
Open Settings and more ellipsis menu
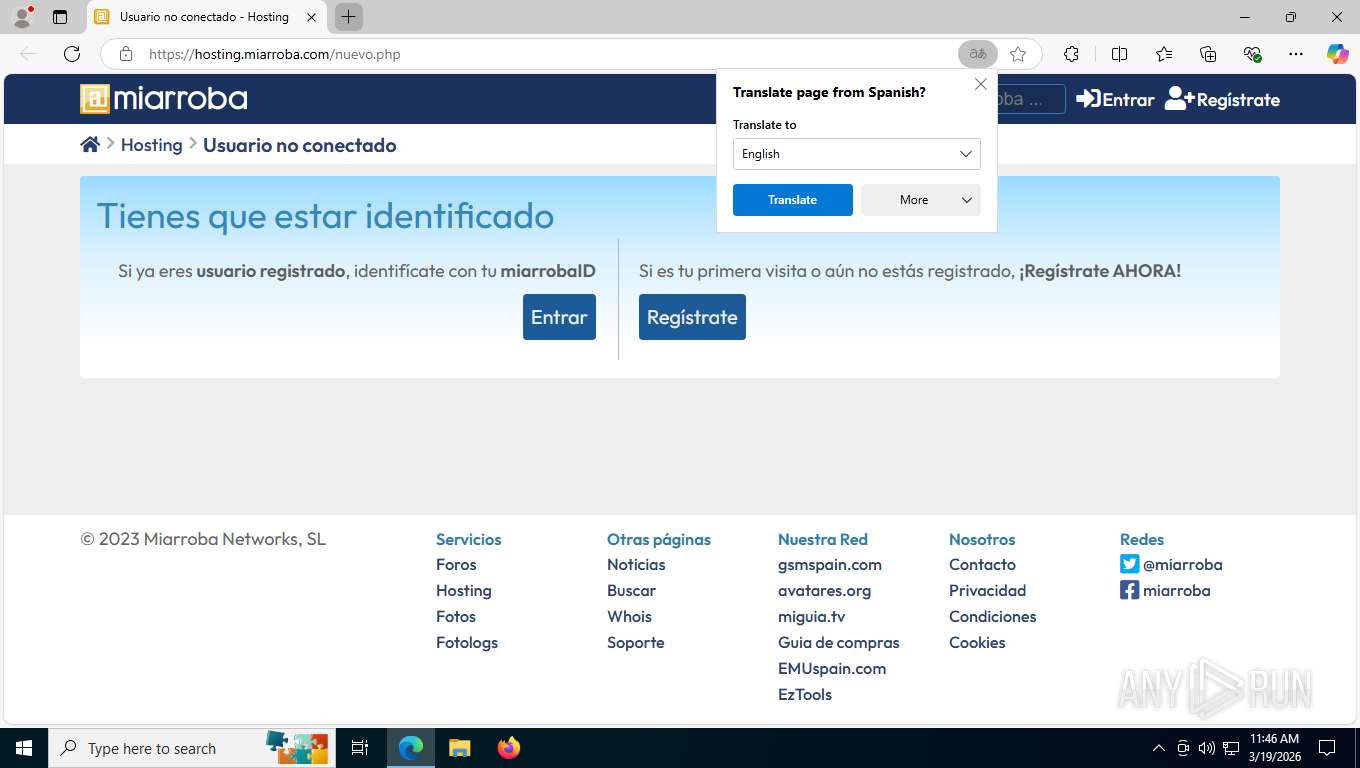click(1296, 54)
